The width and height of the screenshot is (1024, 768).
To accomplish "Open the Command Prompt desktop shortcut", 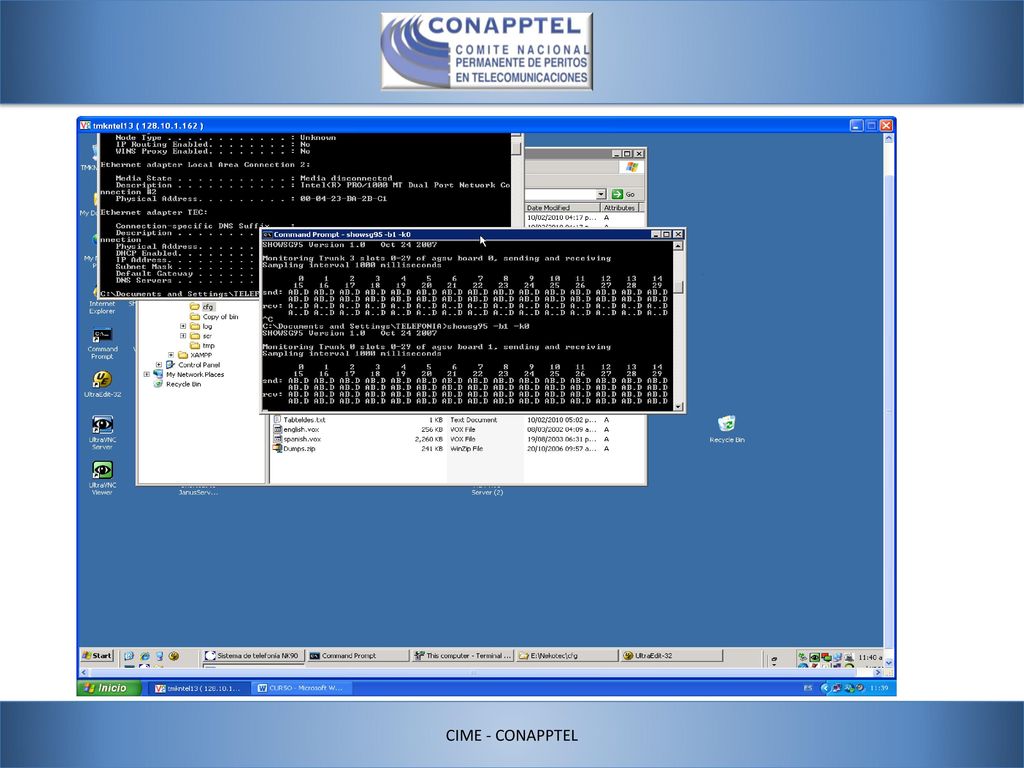I will pos(102,343).
